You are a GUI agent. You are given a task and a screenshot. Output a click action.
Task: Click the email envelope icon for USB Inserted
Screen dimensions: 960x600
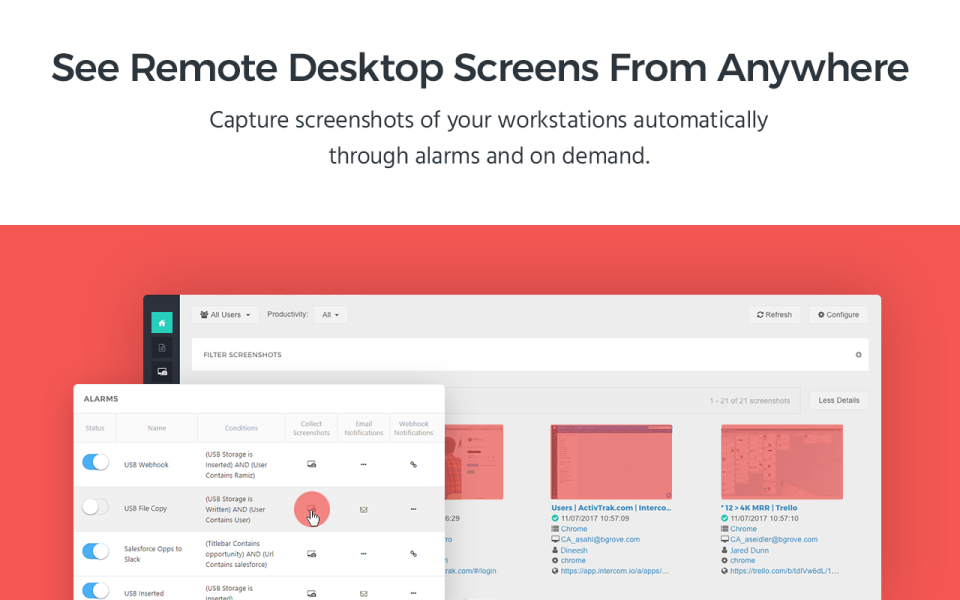(x=364, y=593)
